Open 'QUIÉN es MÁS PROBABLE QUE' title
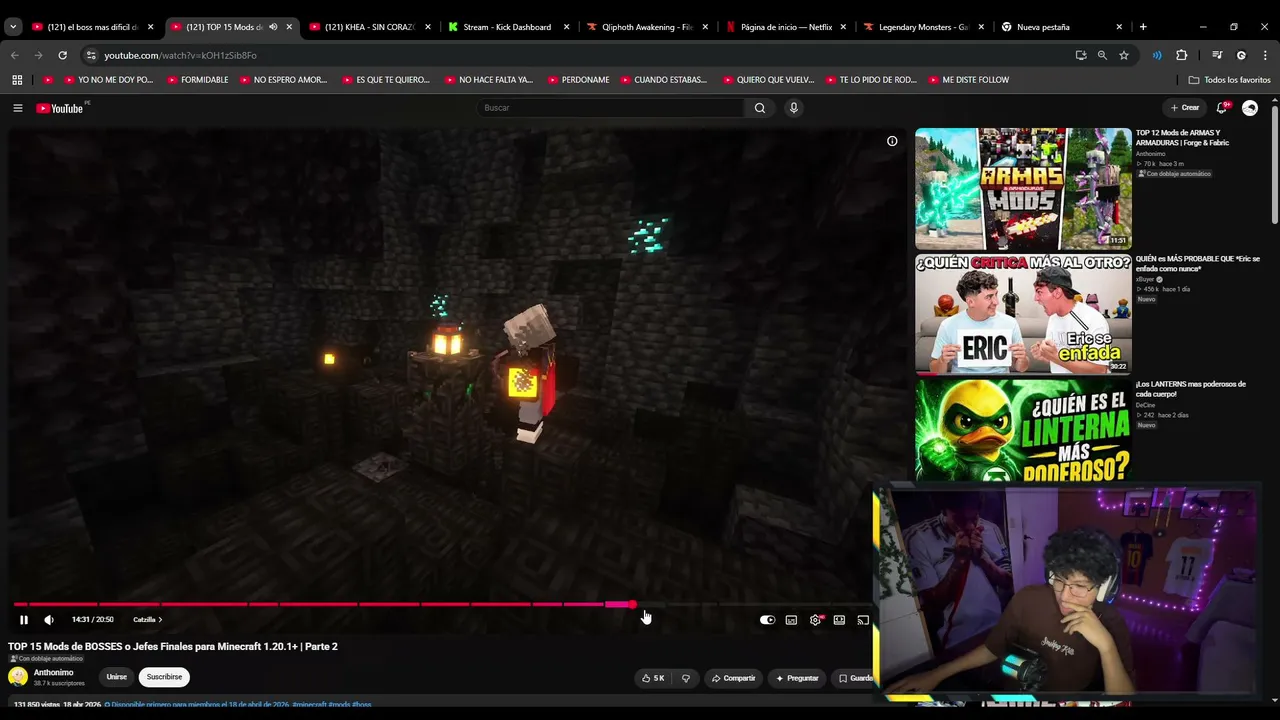The height and width of the screenshot is (720, 1280). 1197,264
